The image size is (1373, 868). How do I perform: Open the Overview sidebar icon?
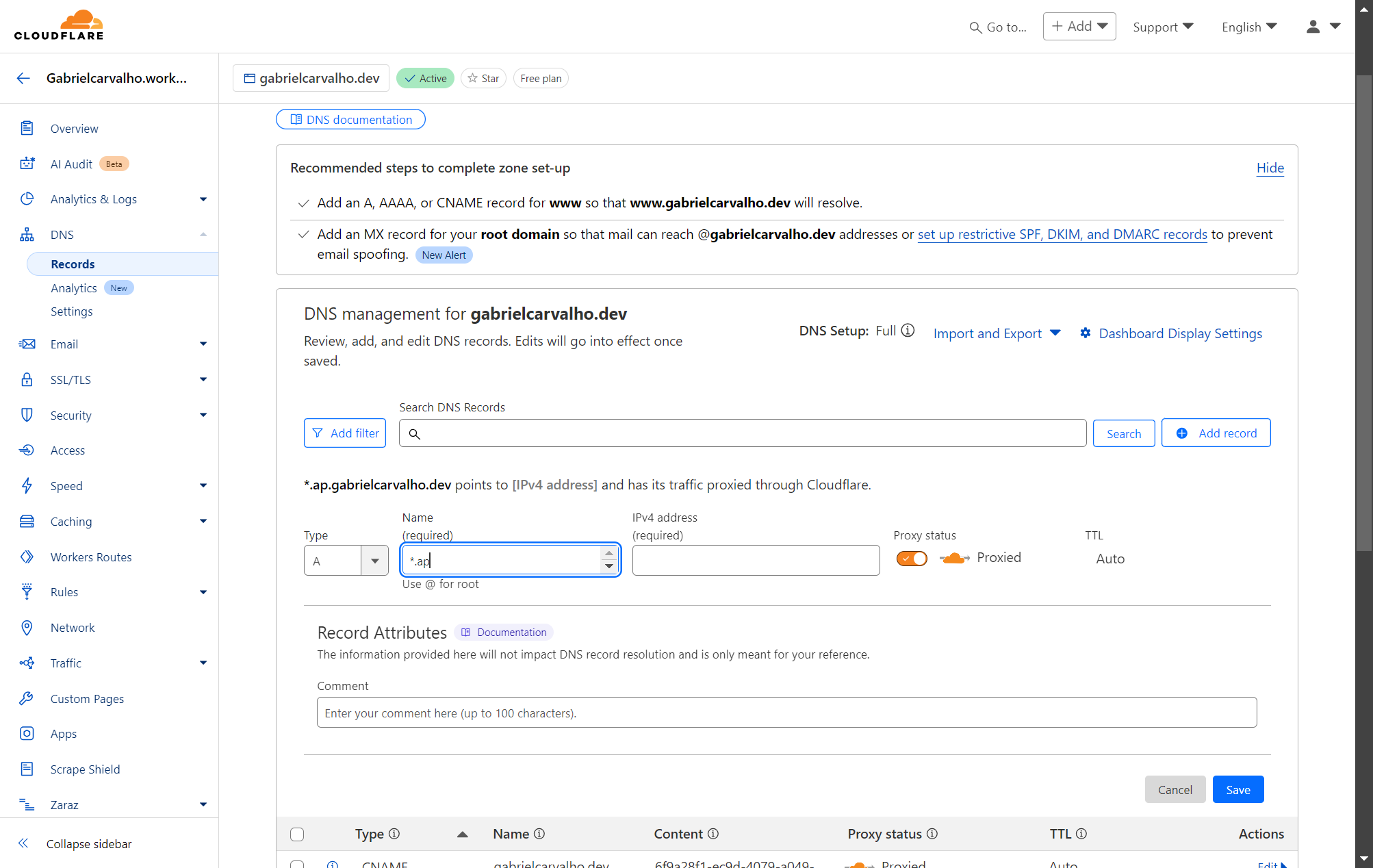(x=27, y=128)
